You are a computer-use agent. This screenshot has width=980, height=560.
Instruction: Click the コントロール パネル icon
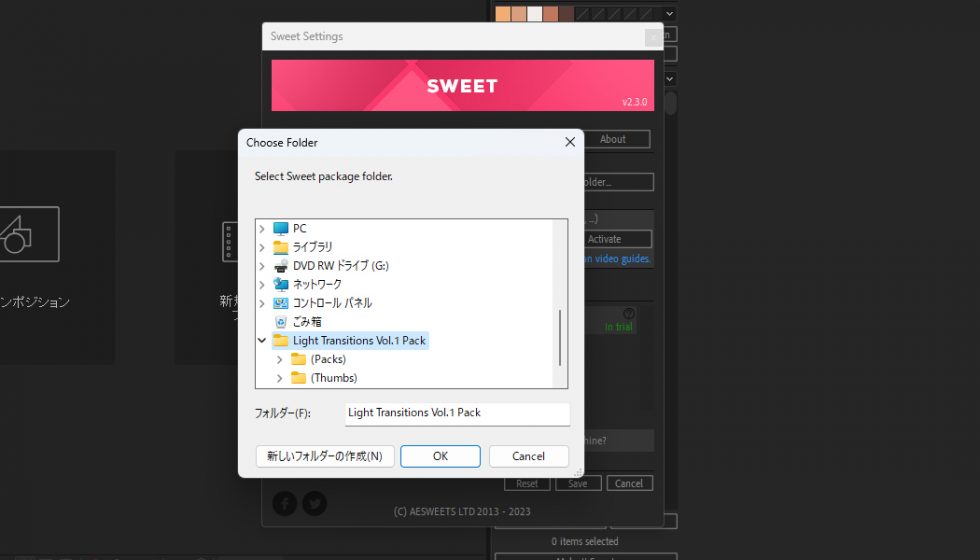click(x=281, y=303)
